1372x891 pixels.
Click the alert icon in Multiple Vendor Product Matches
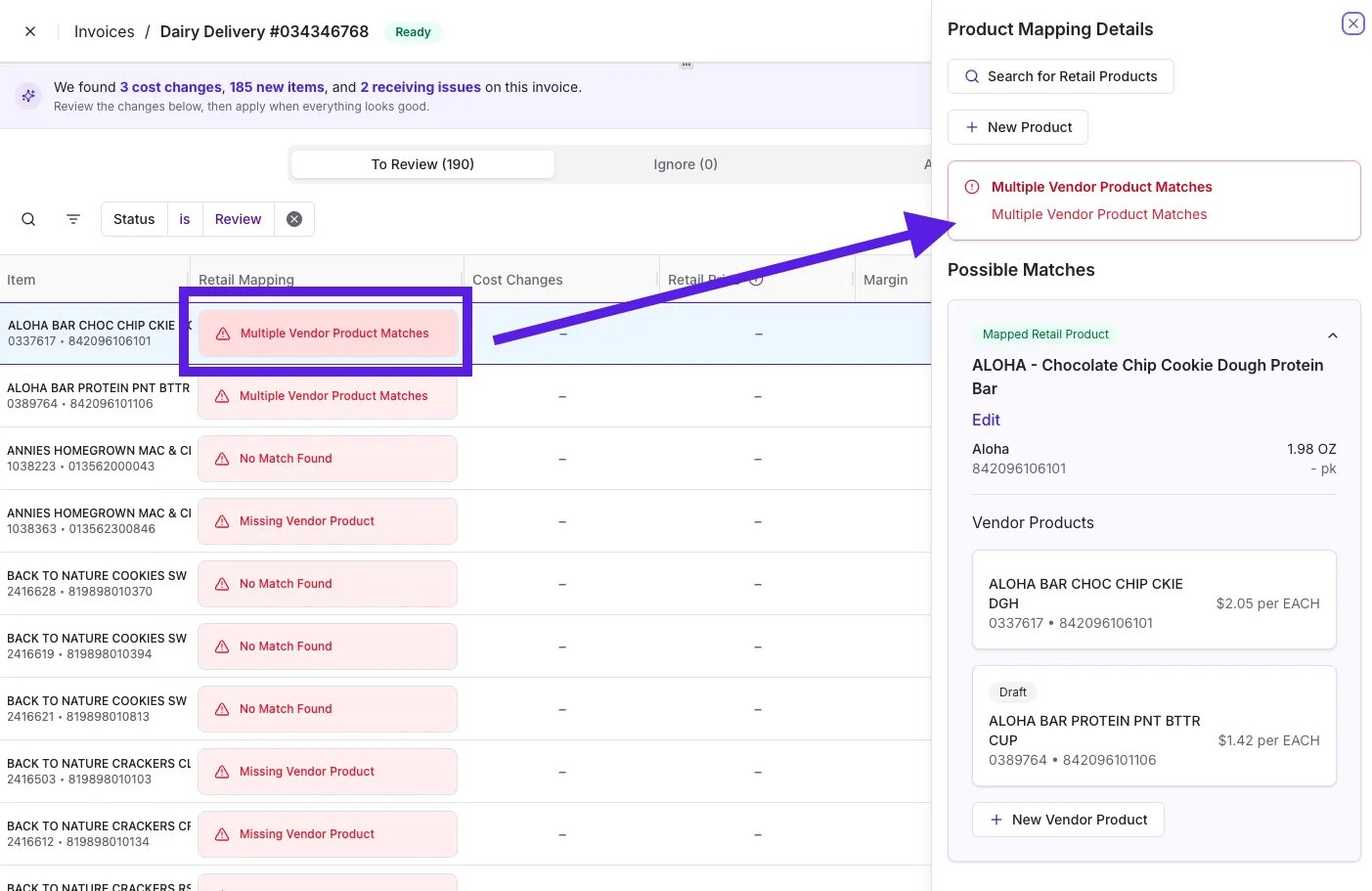point(972,187)
